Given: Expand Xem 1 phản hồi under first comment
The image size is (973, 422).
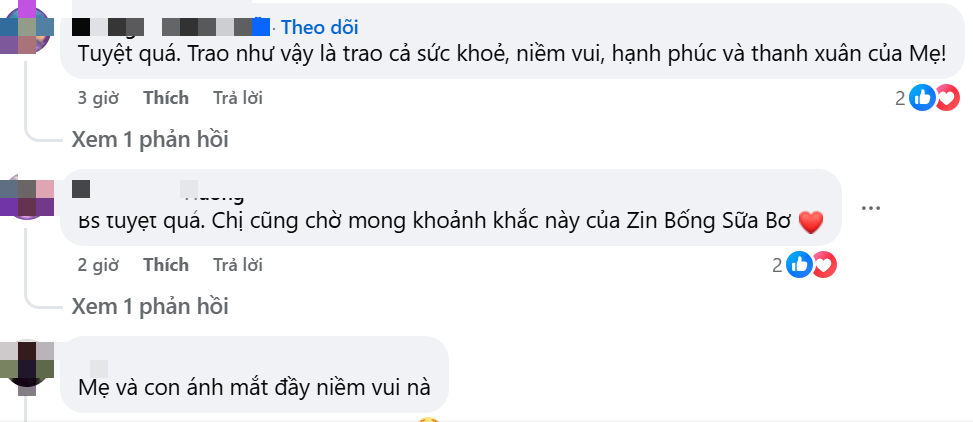Looking at the screenshot, I should coord(150,140).
